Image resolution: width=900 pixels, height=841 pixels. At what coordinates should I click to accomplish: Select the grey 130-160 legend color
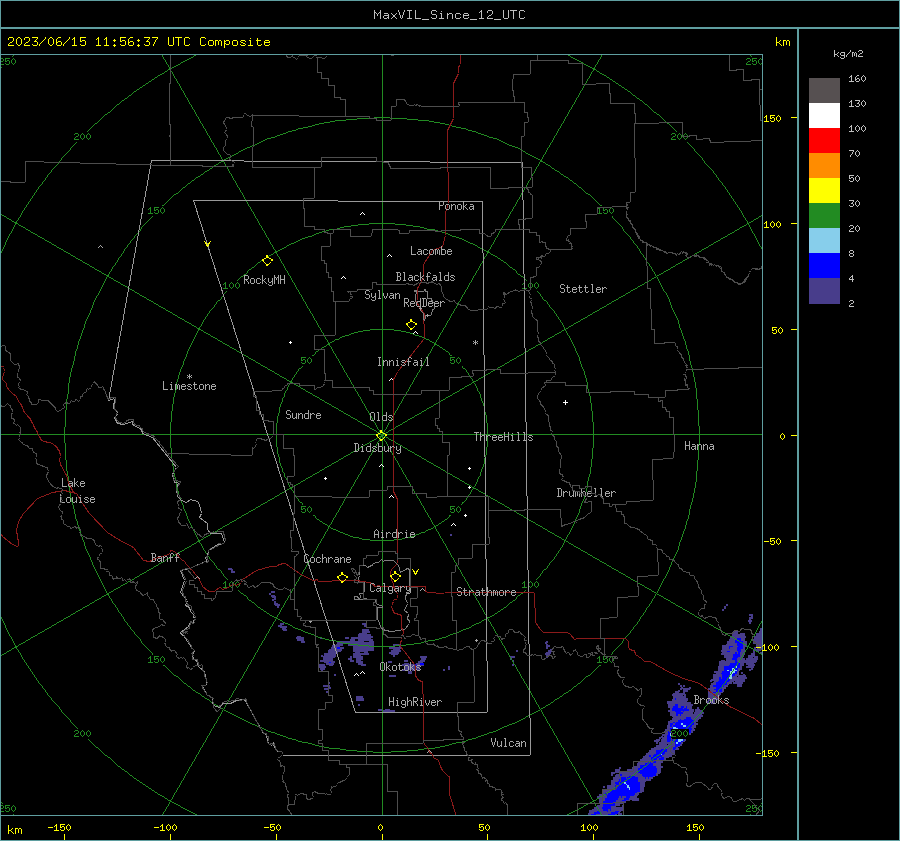click(824, 91)
